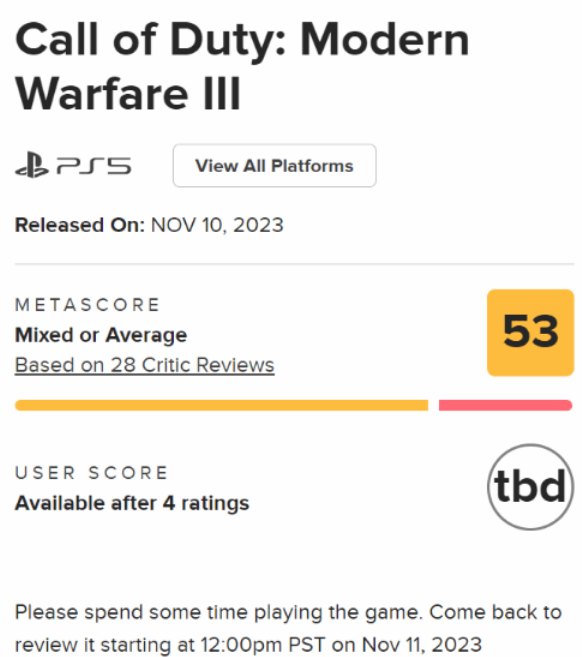The width and height of the screenshot is (582, 657).
Task: Click the USER SCORE heading label
Action: pyautogui.click(x=91, y=473)
